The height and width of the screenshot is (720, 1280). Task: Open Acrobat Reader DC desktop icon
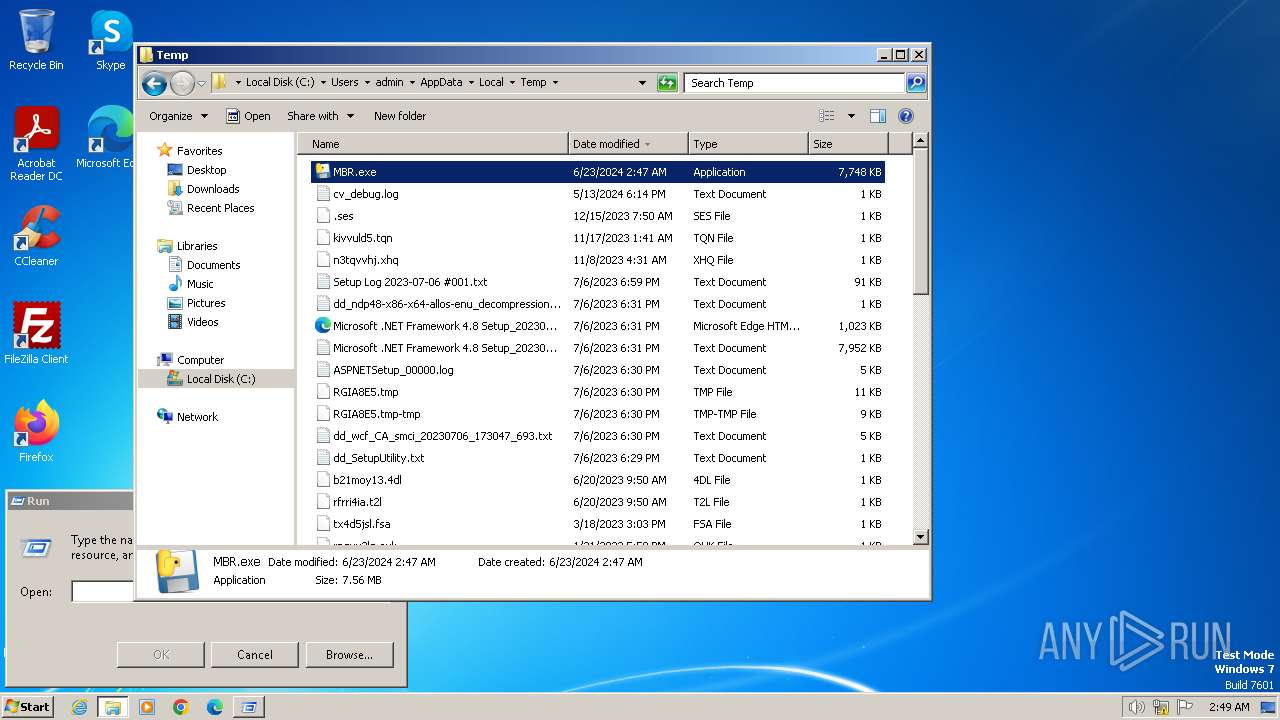36,145
